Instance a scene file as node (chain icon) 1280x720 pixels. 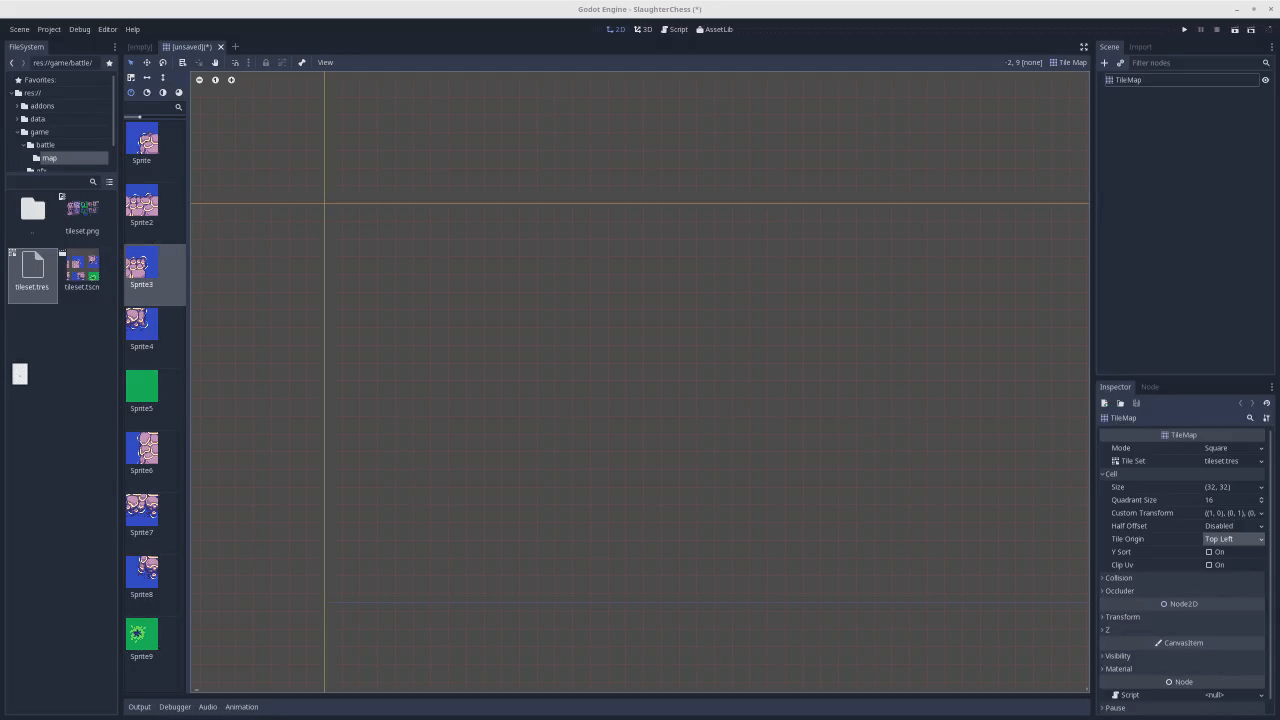coord(1120,63)
